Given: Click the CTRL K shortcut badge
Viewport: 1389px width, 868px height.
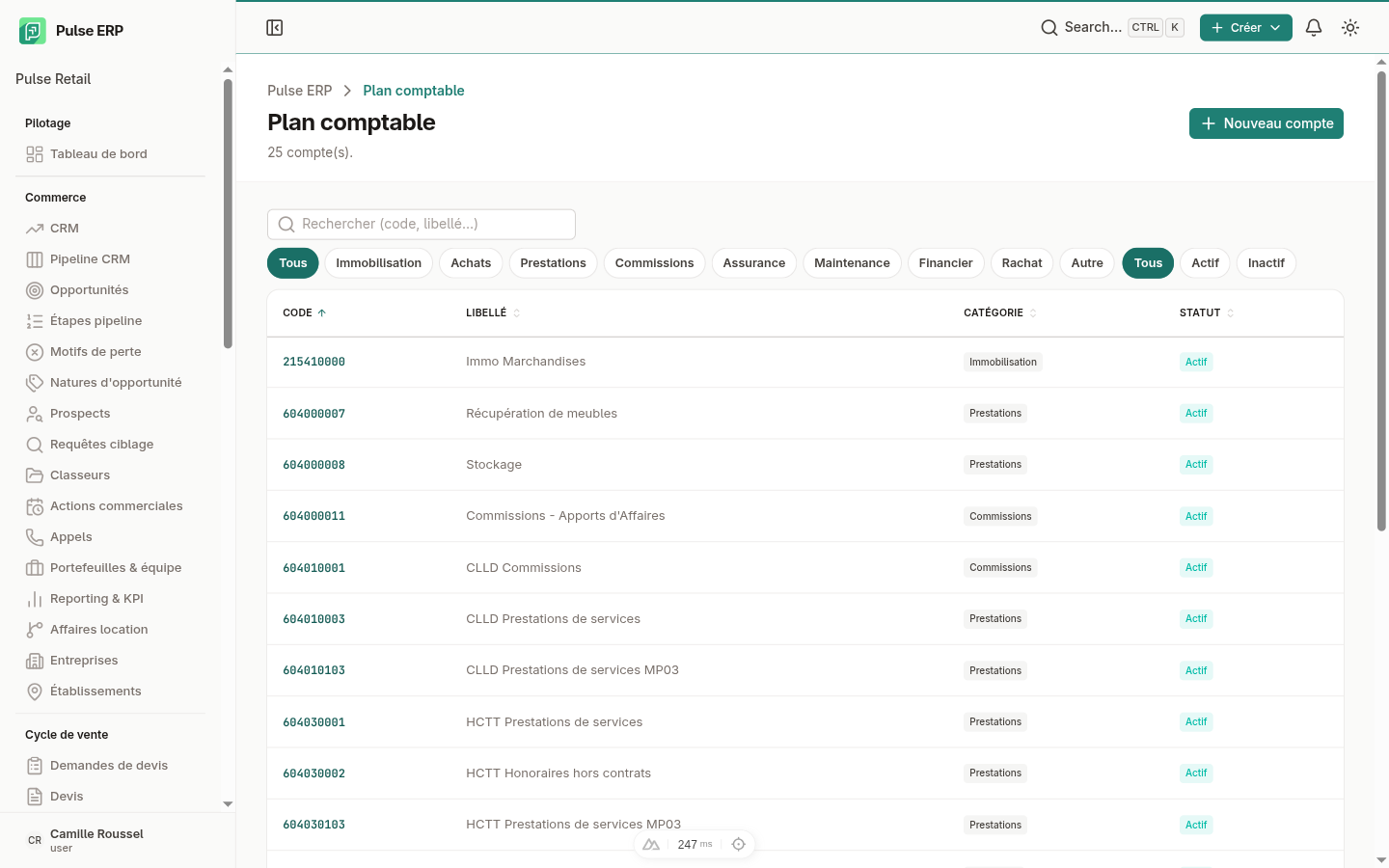Looking at the screenshot, I should [1156, 28].
